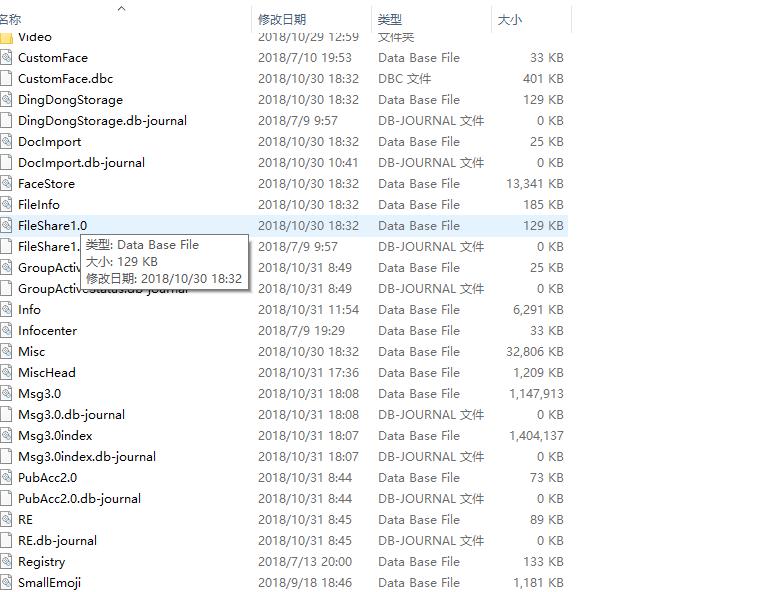Click the 13,341 KB size of FaceStore
This screenshot has height=592, width=773.
[535, 184]
